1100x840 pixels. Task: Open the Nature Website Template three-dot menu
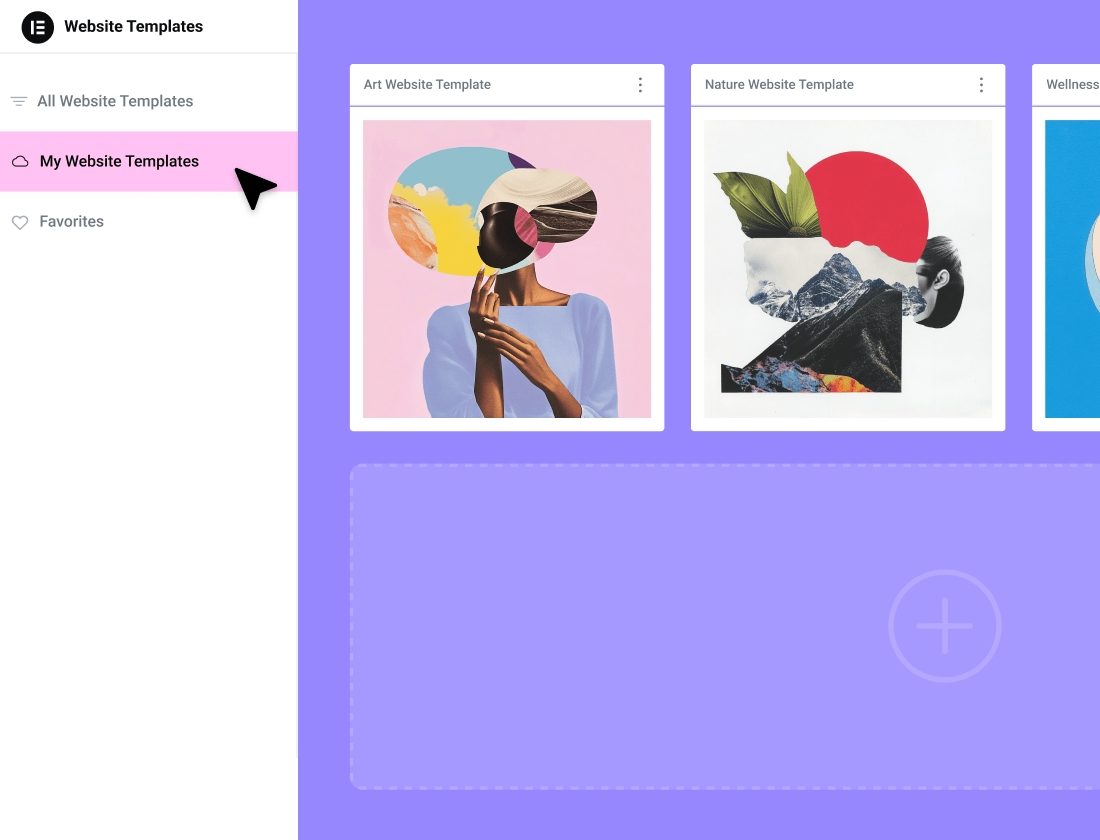click(981, 85)
